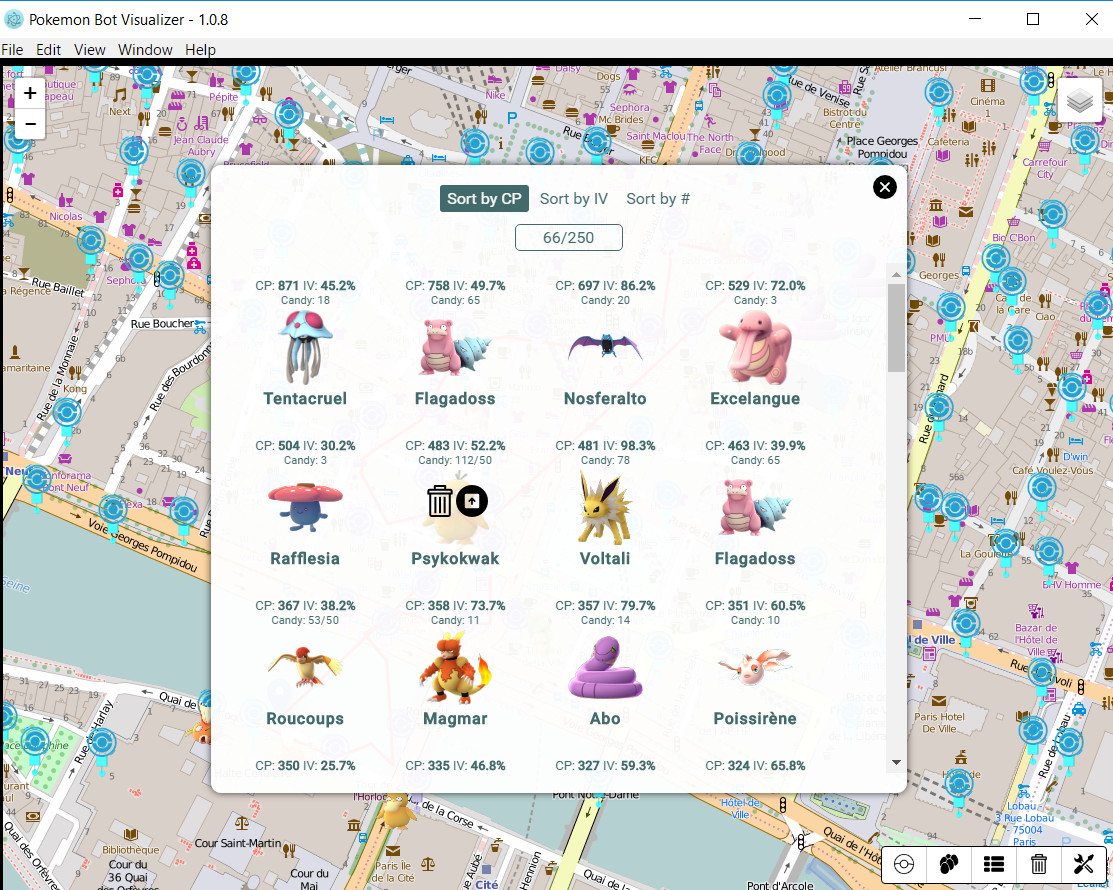Click the Nosferalto name label
This screenshot has height=890, width=1113.
(x=605, y=399)
